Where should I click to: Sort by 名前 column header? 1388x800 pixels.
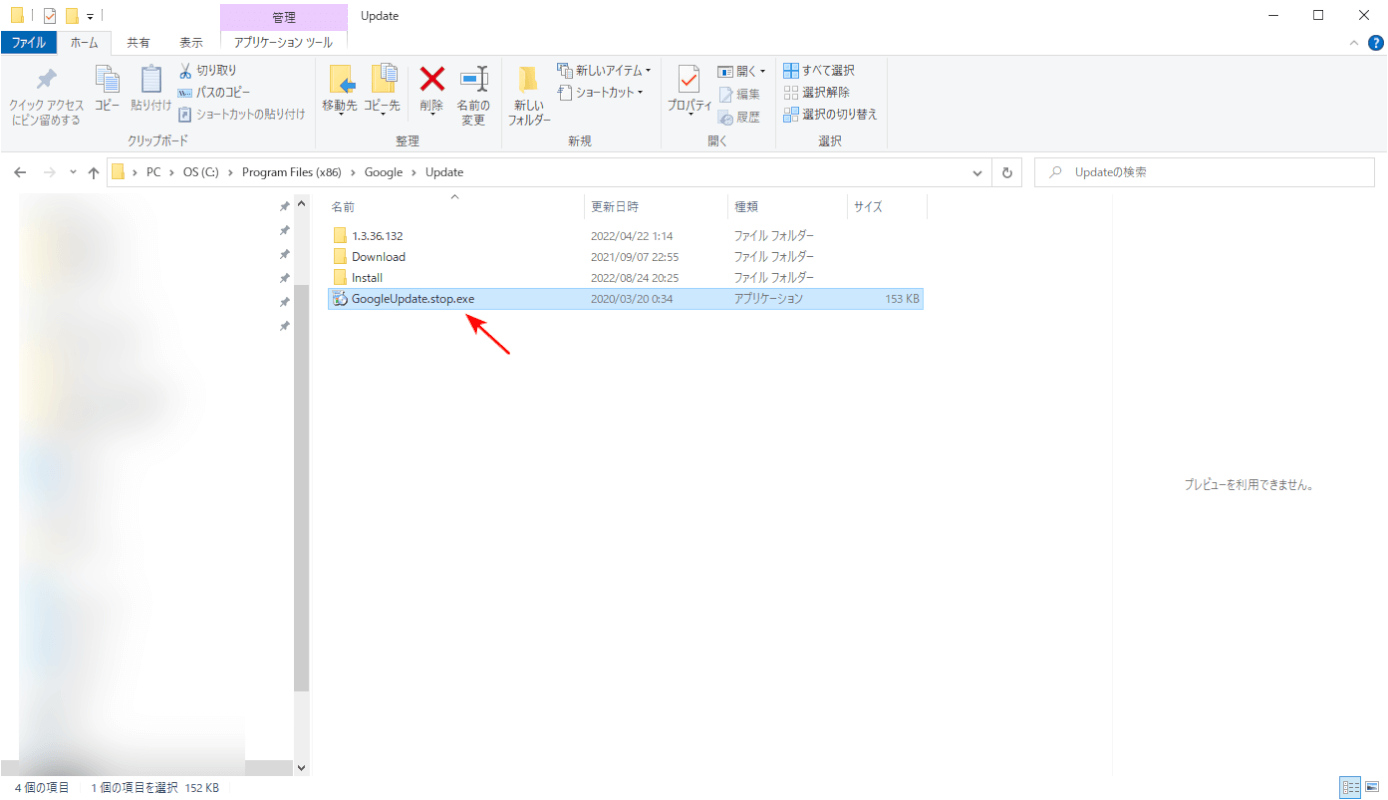pos(455,207)
